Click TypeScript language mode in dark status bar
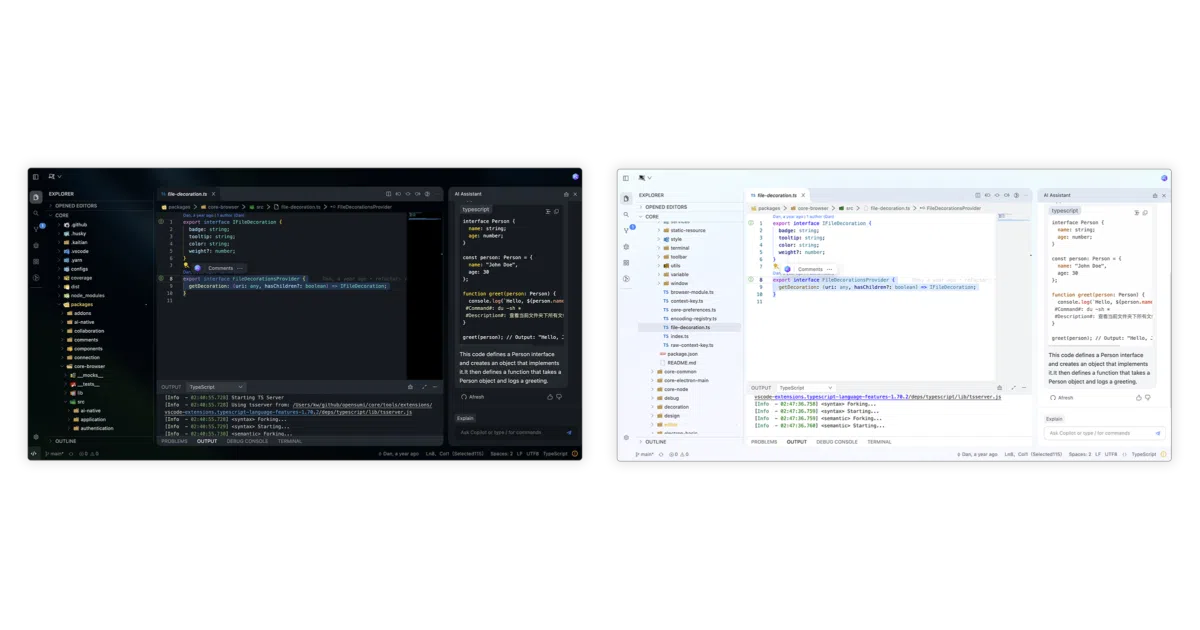The height and width of the screenshot is (630, 1200). (554, 454)
